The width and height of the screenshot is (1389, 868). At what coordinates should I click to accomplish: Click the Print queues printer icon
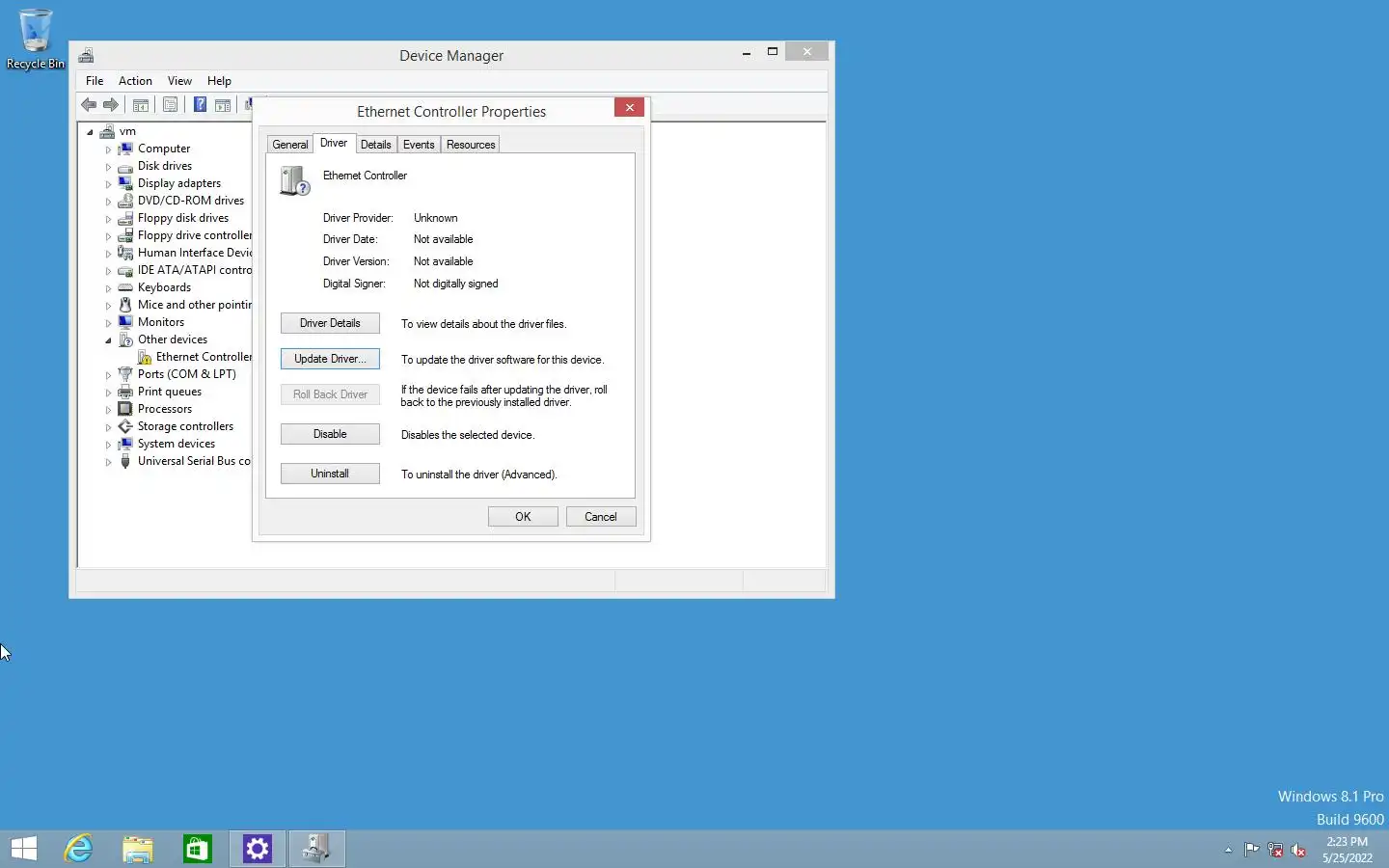(x=125, y=392)
